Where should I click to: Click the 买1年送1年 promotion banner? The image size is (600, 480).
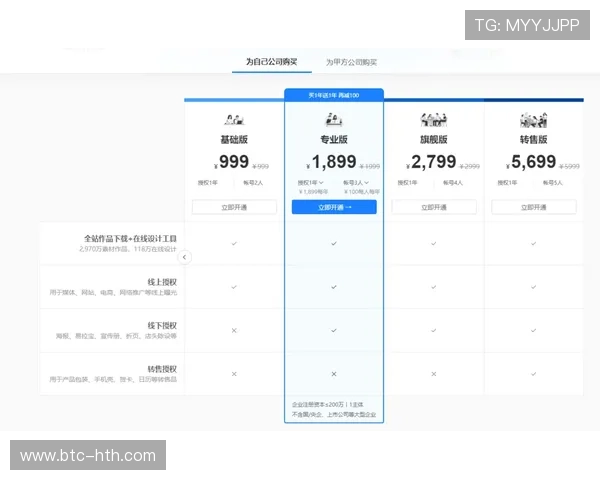pyautogui.click(x=334, y=95)
